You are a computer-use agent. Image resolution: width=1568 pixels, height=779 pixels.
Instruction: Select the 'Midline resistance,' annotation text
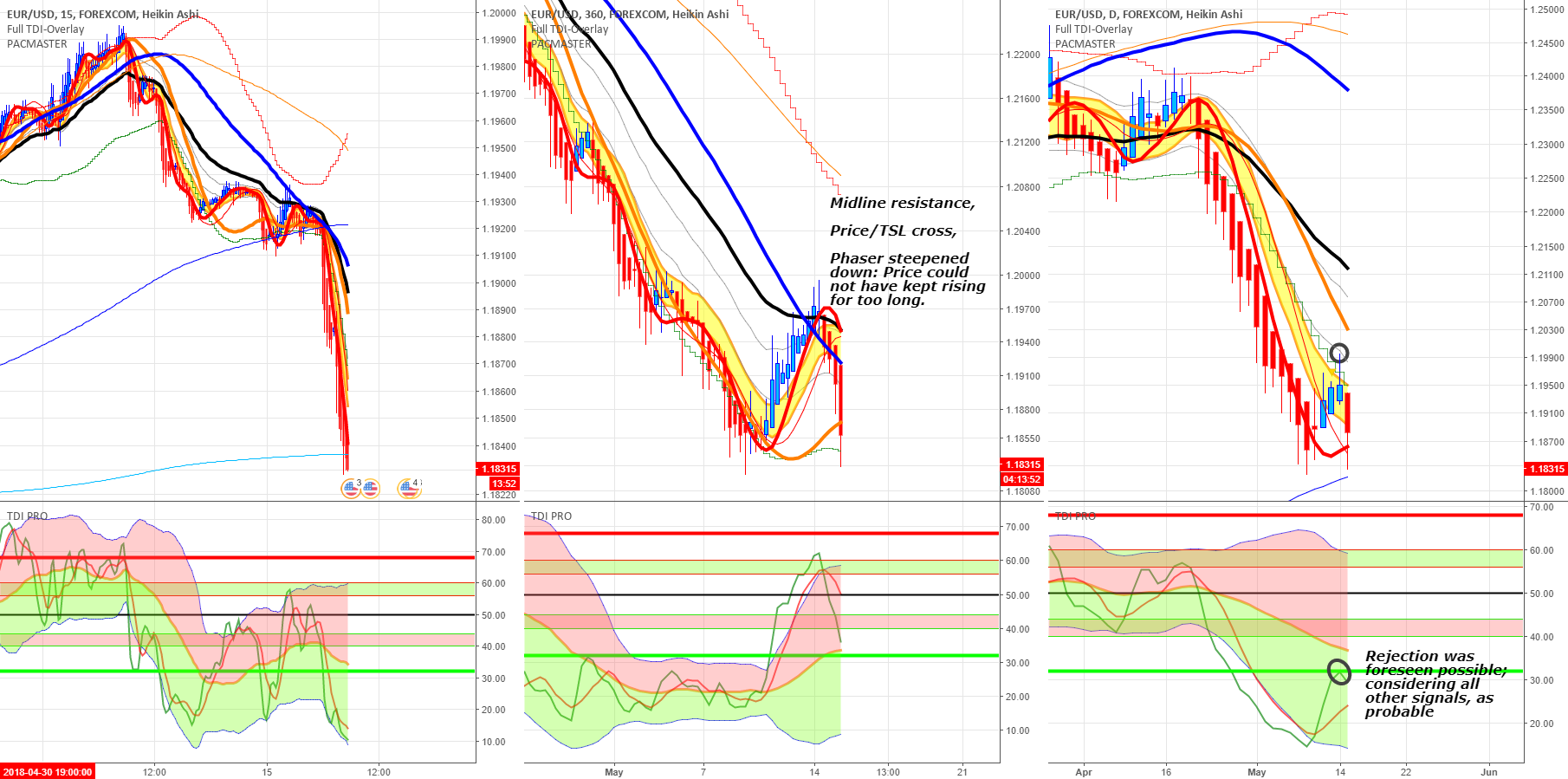(x=902, y=203)
